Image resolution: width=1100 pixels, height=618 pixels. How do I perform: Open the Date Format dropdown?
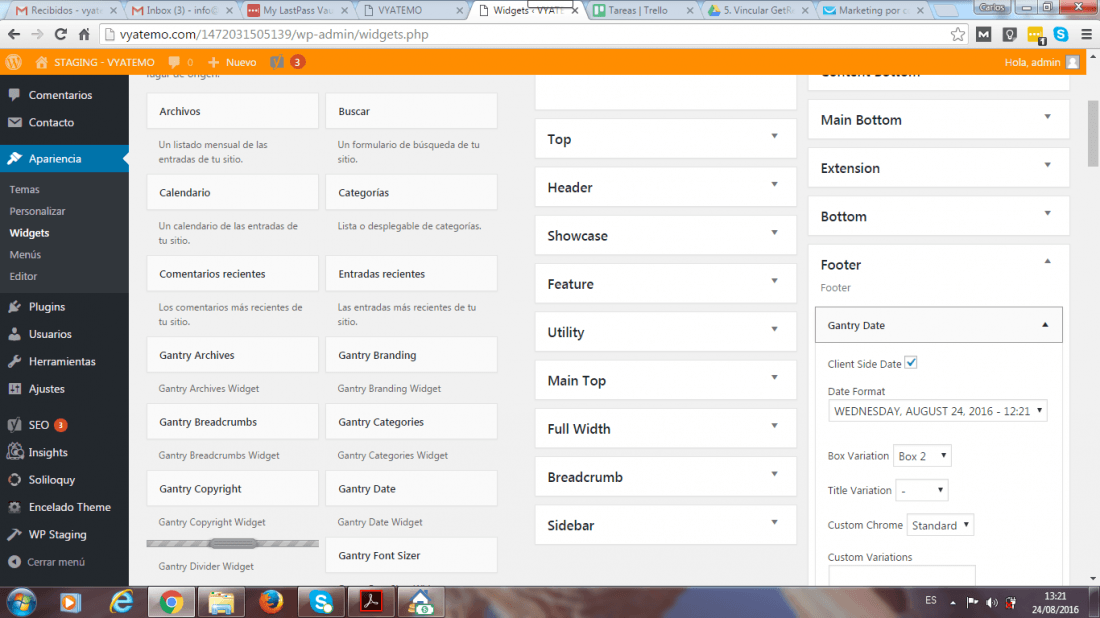[937, 411]
